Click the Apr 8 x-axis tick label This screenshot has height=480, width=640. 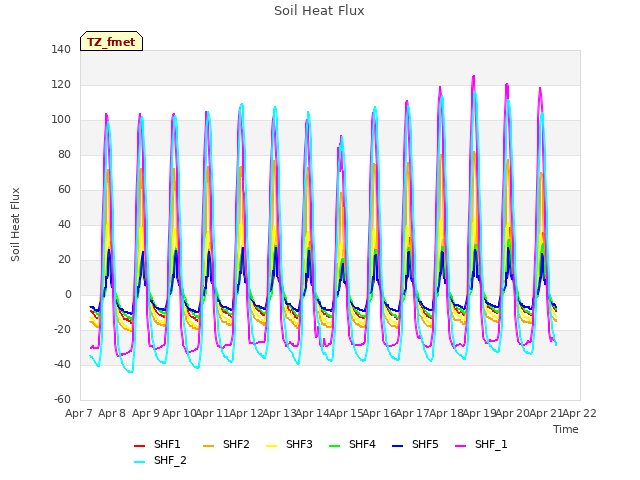112,413
